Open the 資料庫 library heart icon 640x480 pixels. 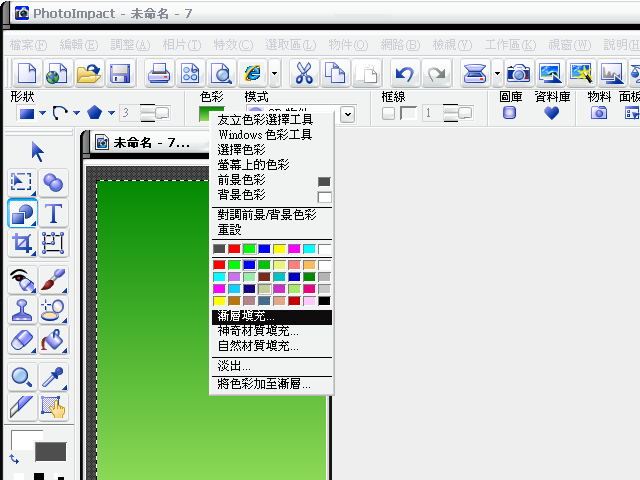(x=551, y=113)
